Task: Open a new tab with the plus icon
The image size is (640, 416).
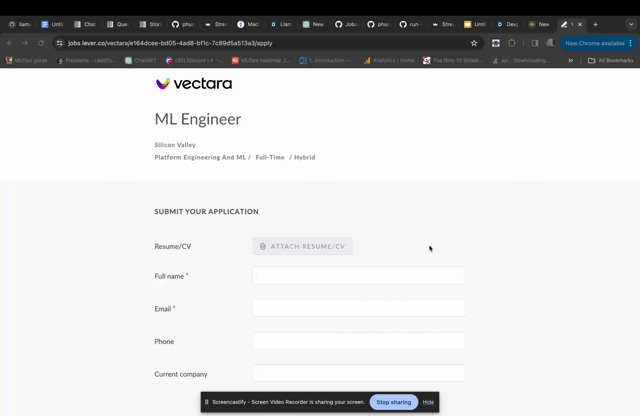Action: tap(596, 24)
